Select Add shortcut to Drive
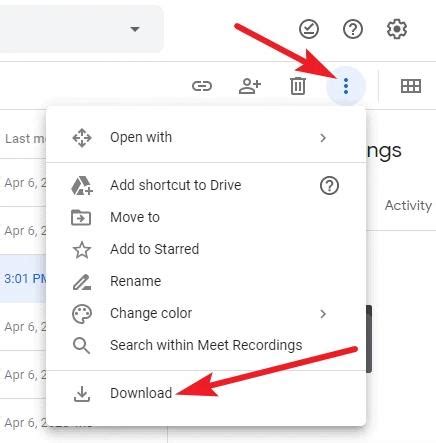436x443 pixels. (206, 185)
